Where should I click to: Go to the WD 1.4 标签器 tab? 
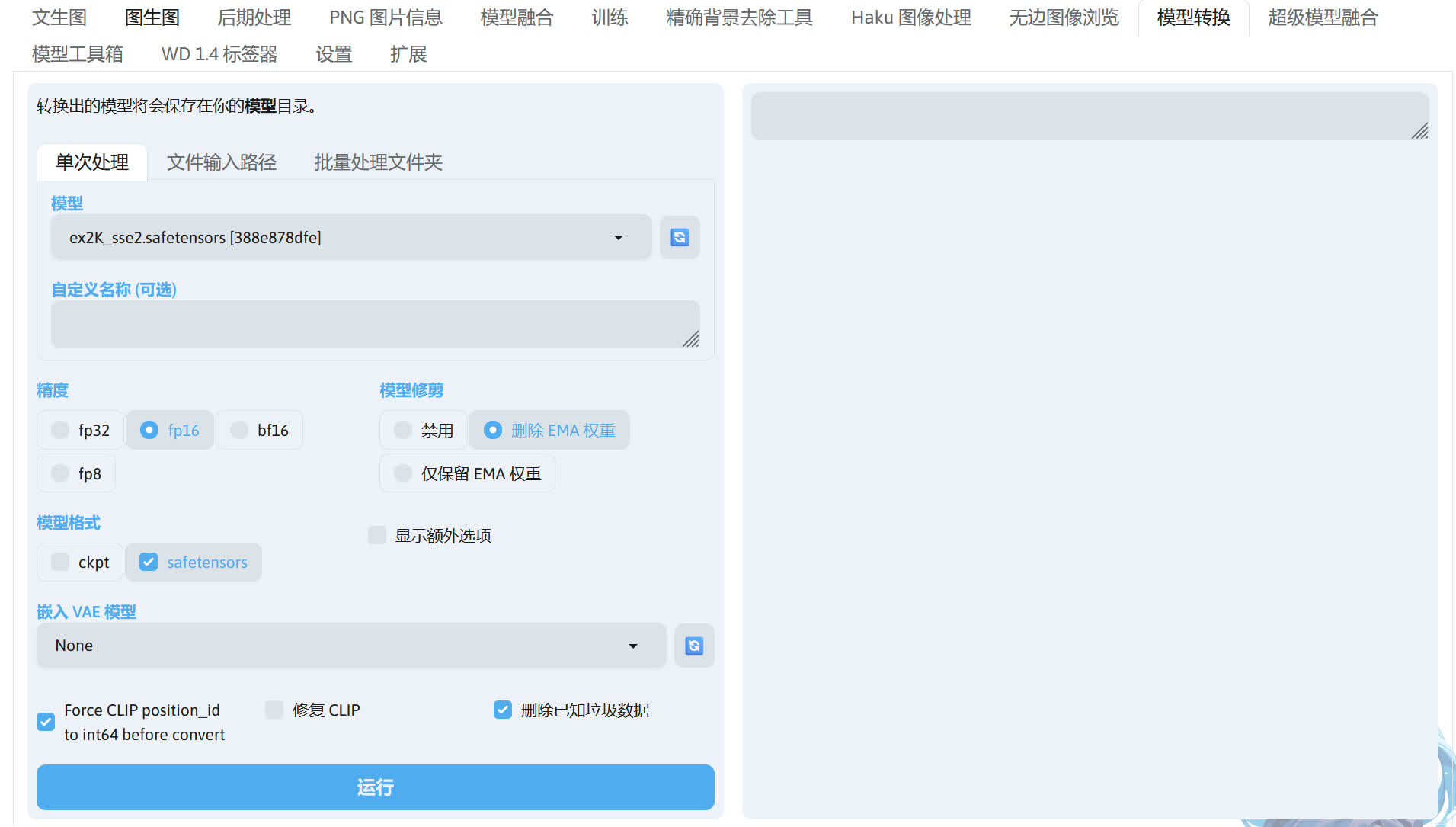(x=219, y=54)
